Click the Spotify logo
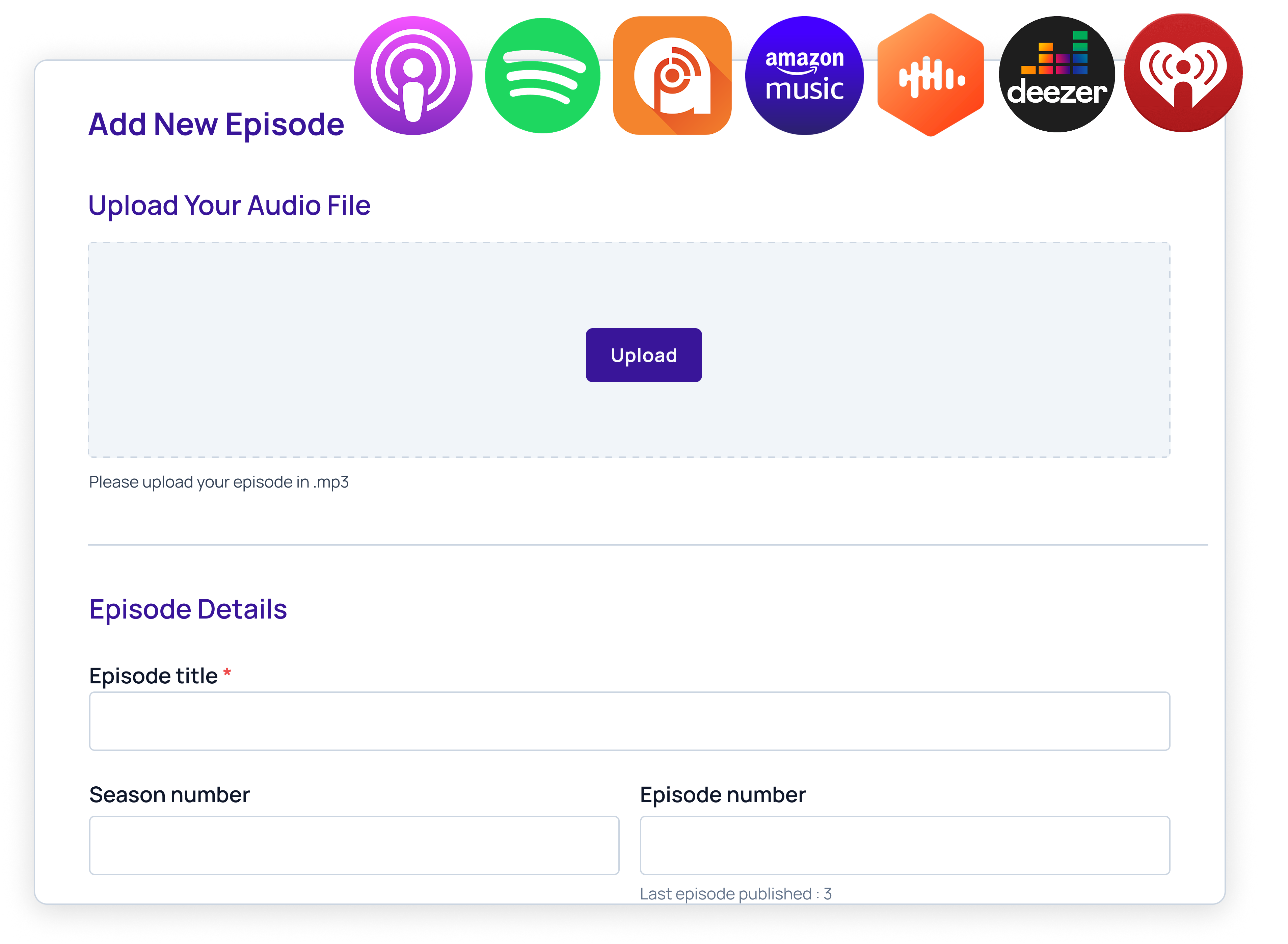The width and height of the screenshot is (1288, 944). (542, 75)
